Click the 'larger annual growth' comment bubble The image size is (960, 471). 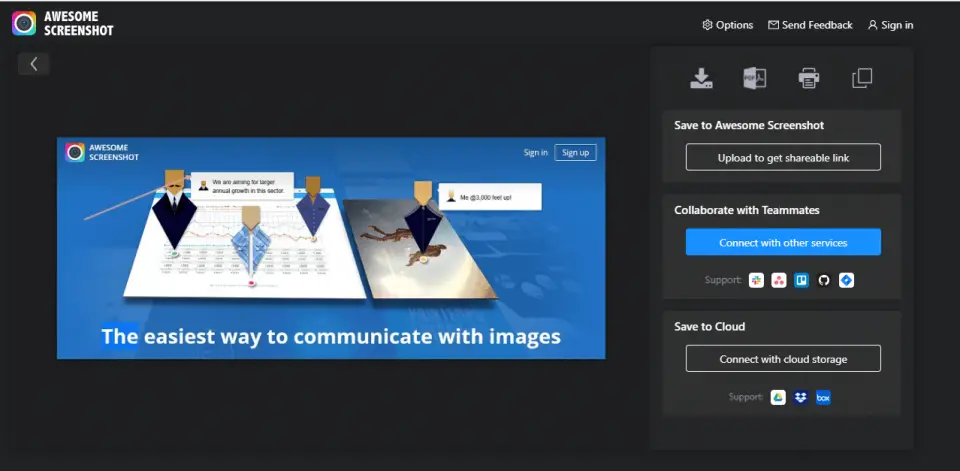coord(242,186)
